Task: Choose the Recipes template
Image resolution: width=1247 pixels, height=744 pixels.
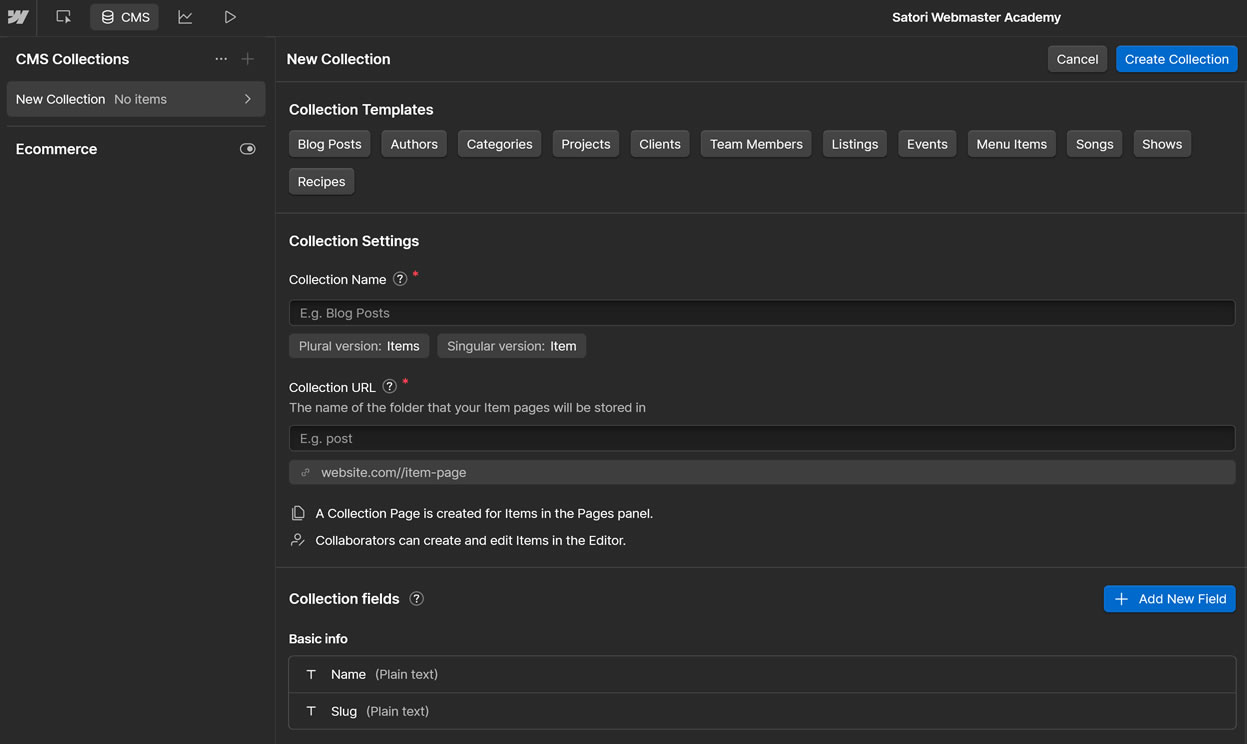Action: tap(321, 181)
